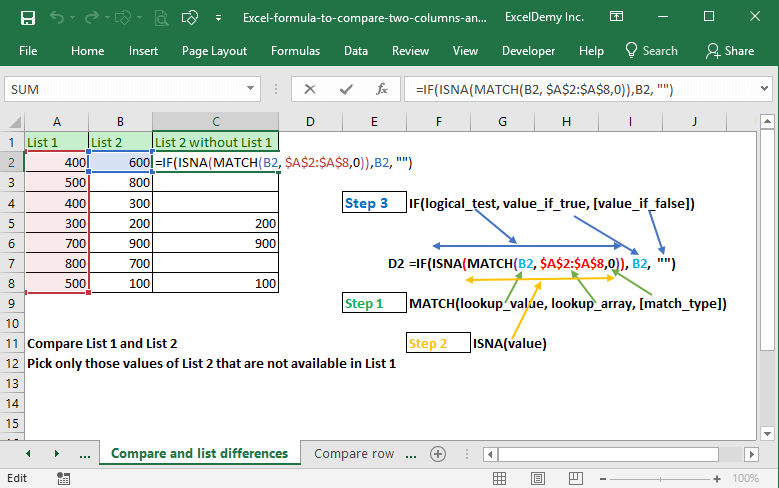
Task: Click the Search lightbulb box
Action: tap(651, 51)
